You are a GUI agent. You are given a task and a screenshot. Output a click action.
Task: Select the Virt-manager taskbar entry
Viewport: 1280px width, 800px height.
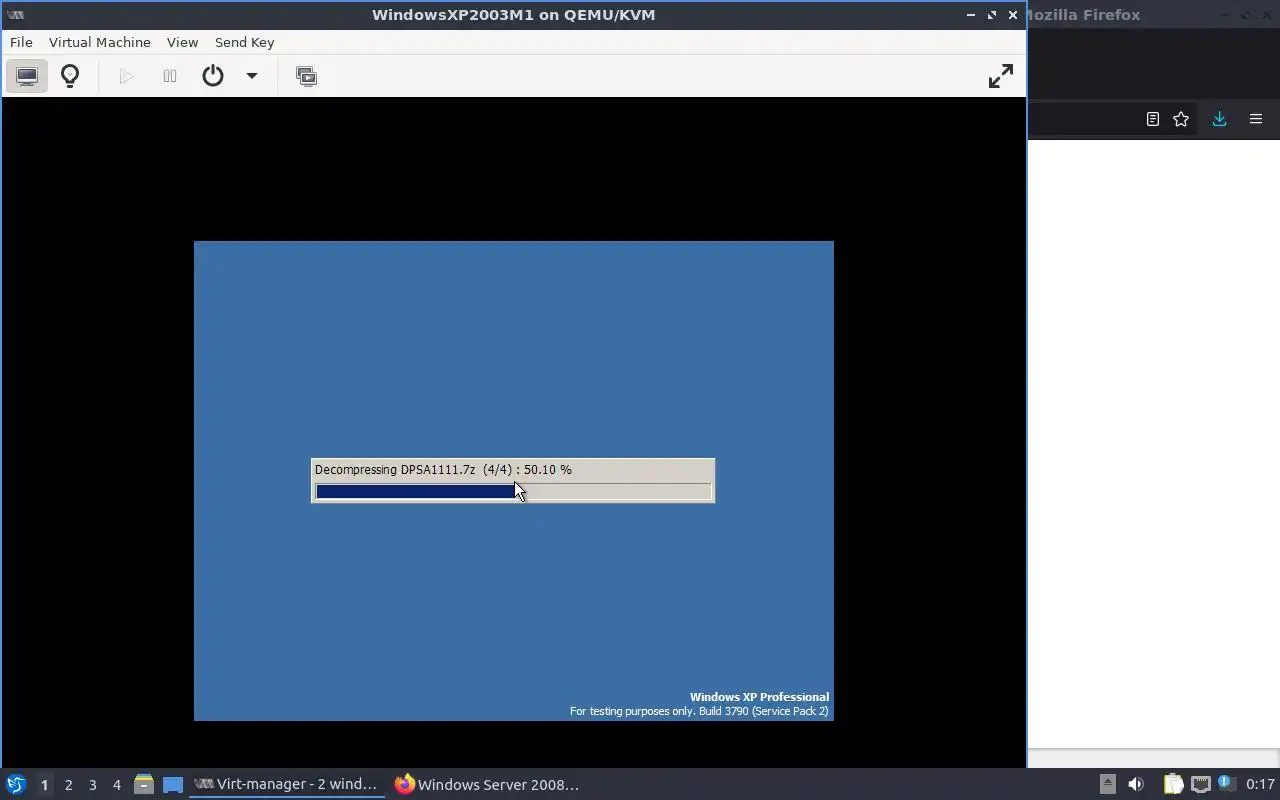tap(287, 784)
